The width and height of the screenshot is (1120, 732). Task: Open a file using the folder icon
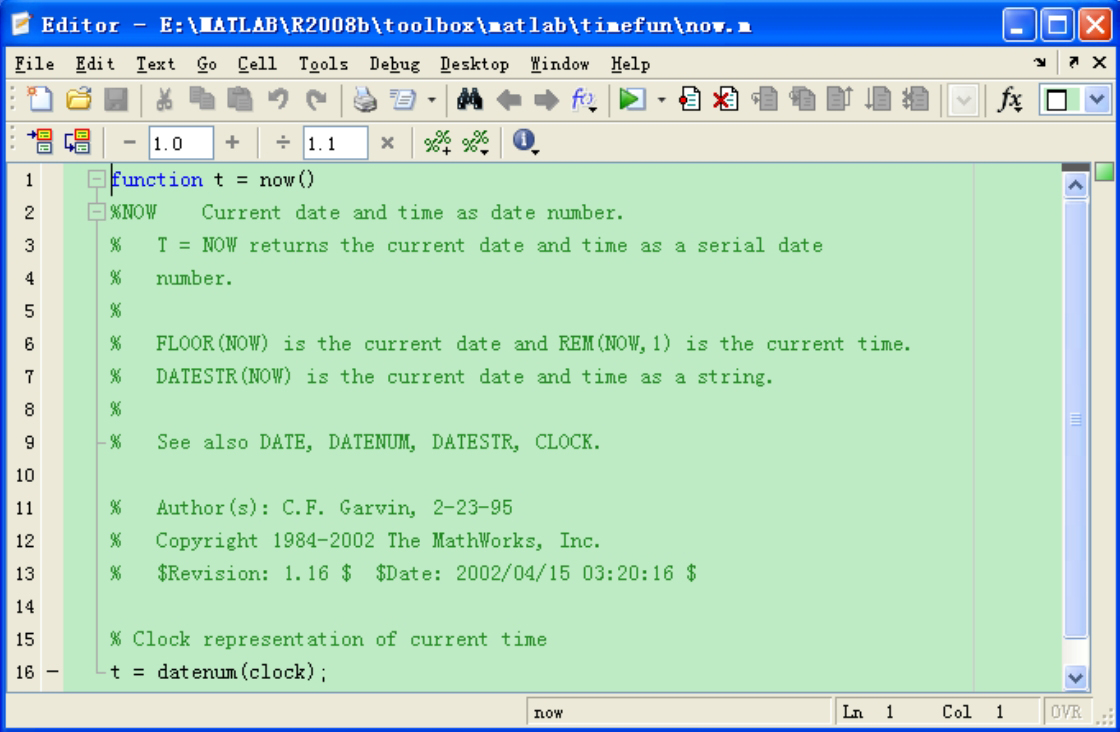(79, 99)
